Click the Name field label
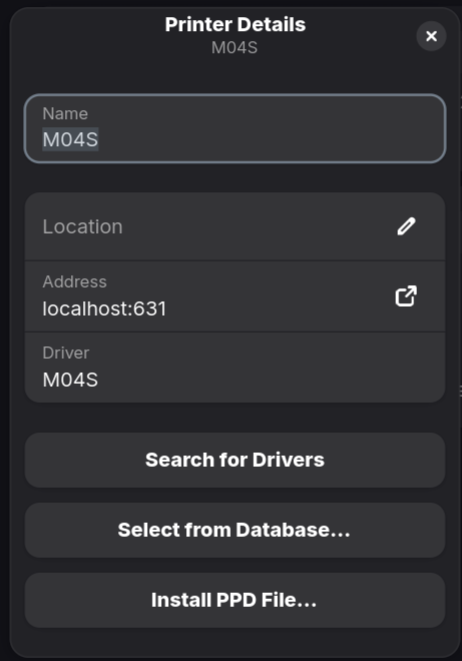 [65, 114]
